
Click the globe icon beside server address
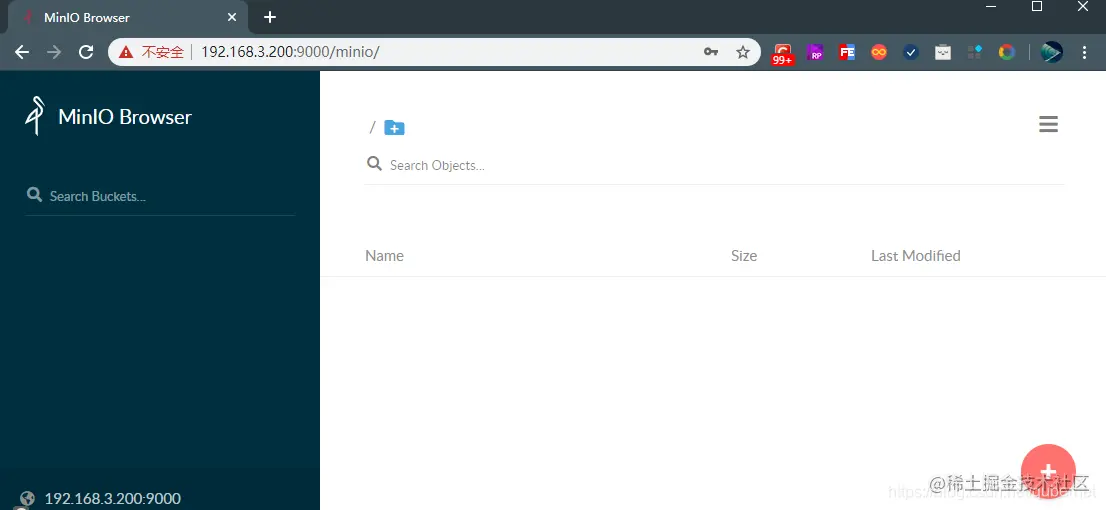click(x=28, y=498)
